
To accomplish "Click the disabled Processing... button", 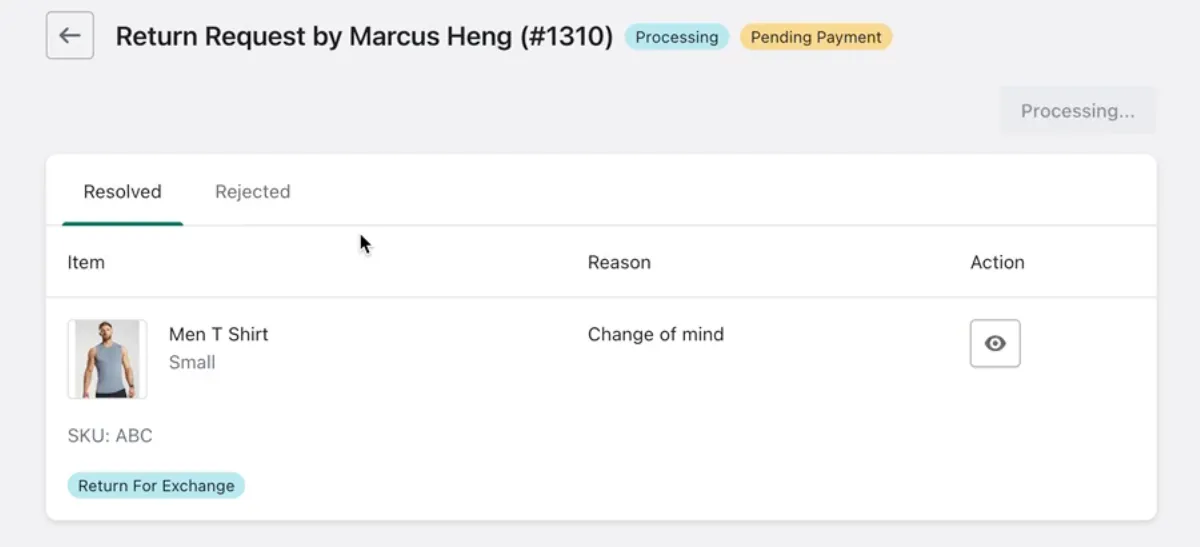I will [1078, 111].
